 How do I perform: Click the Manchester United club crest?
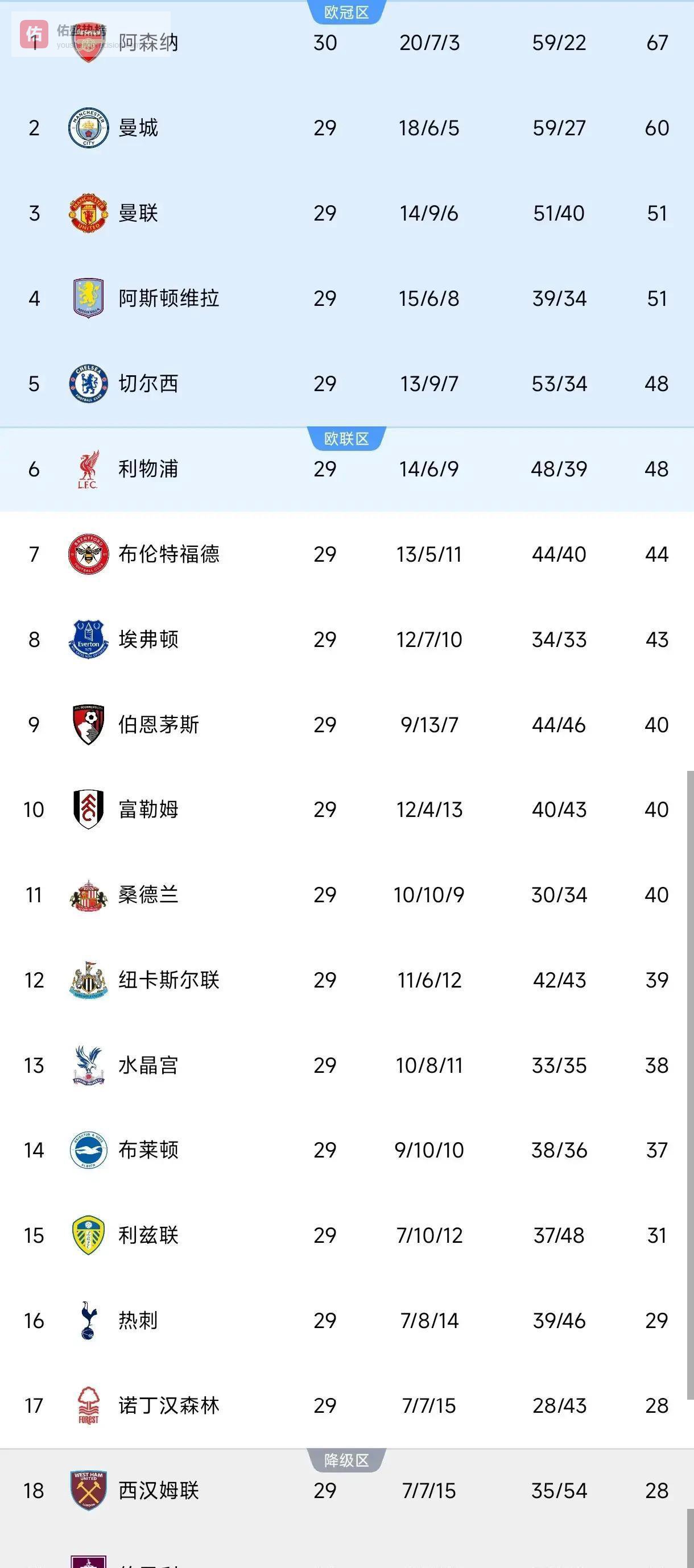(x=88, y=213)
